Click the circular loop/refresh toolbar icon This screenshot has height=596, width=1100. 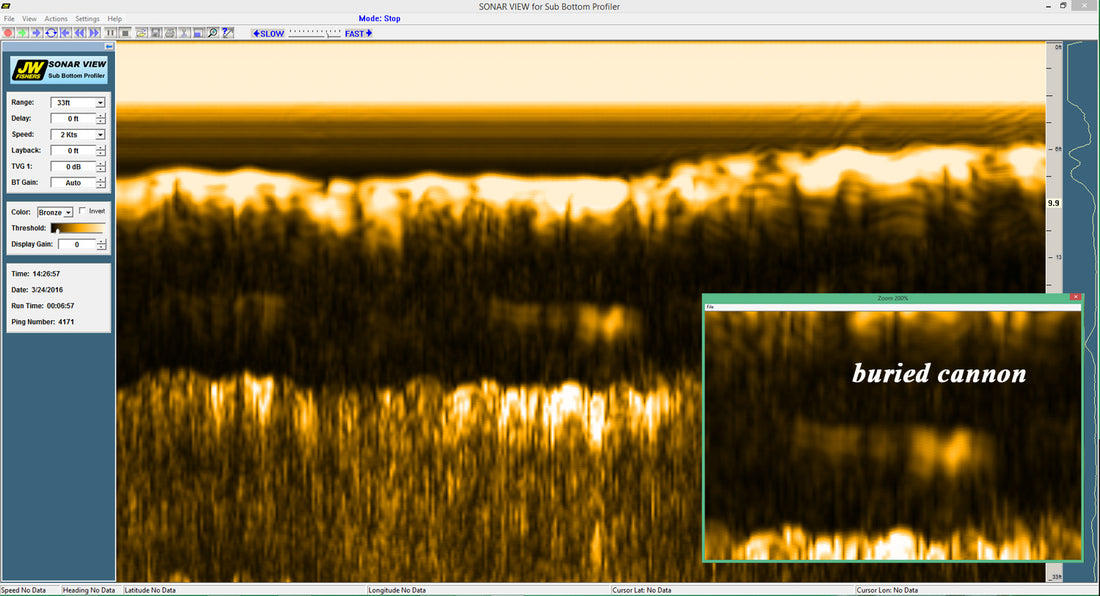coord(51,33)
